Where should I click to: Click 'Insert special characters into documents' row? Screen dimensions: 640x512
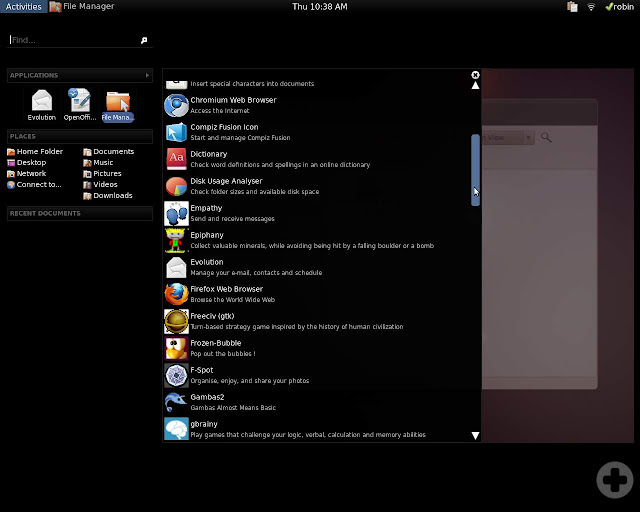(x=317, y=83)
